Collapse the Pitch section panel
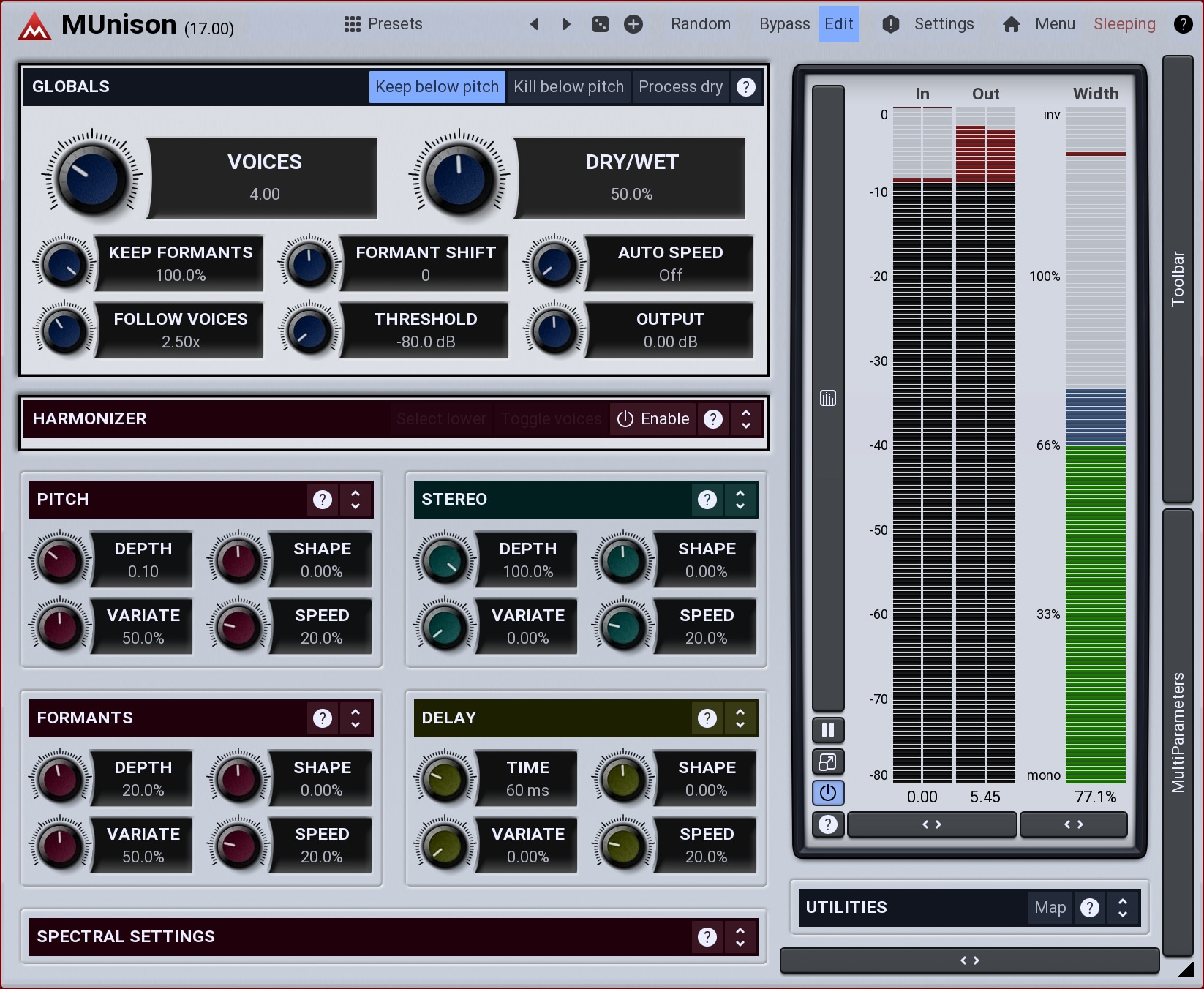The width and height of the screenshot is (1204, 989). tap(355, 500)
